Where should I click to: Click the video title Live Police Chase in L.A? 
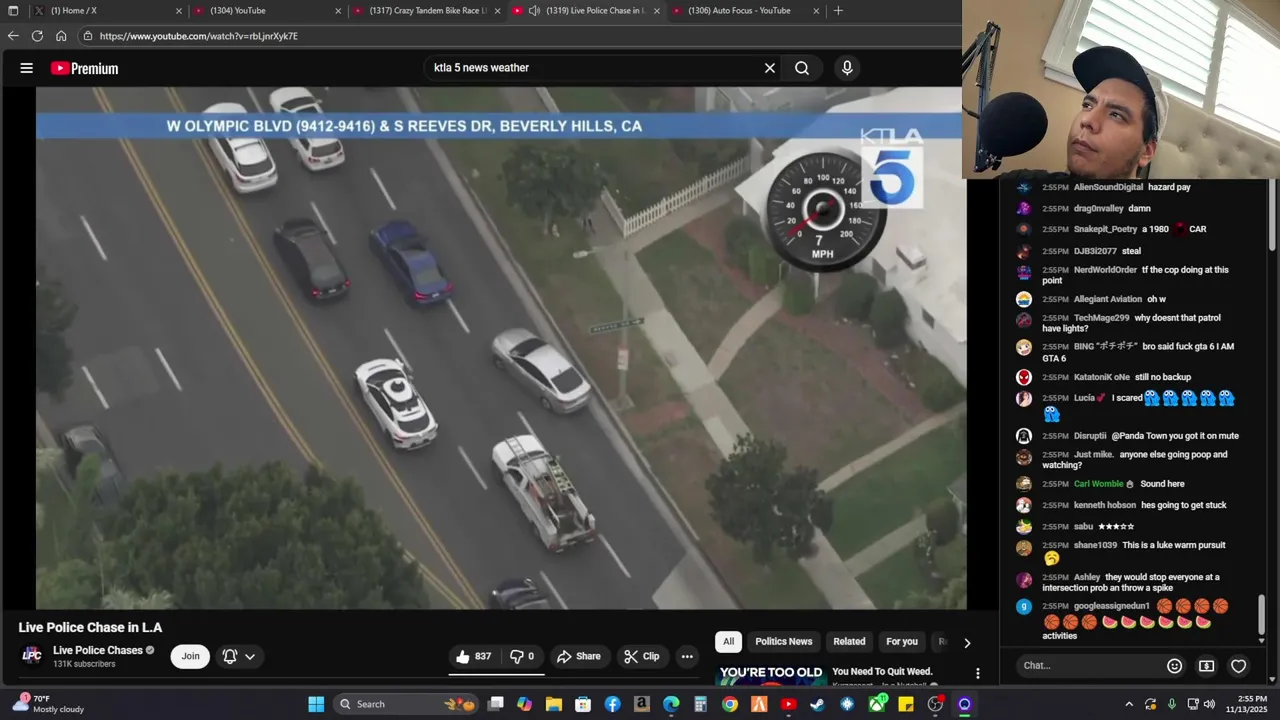[x=90, y=627]
